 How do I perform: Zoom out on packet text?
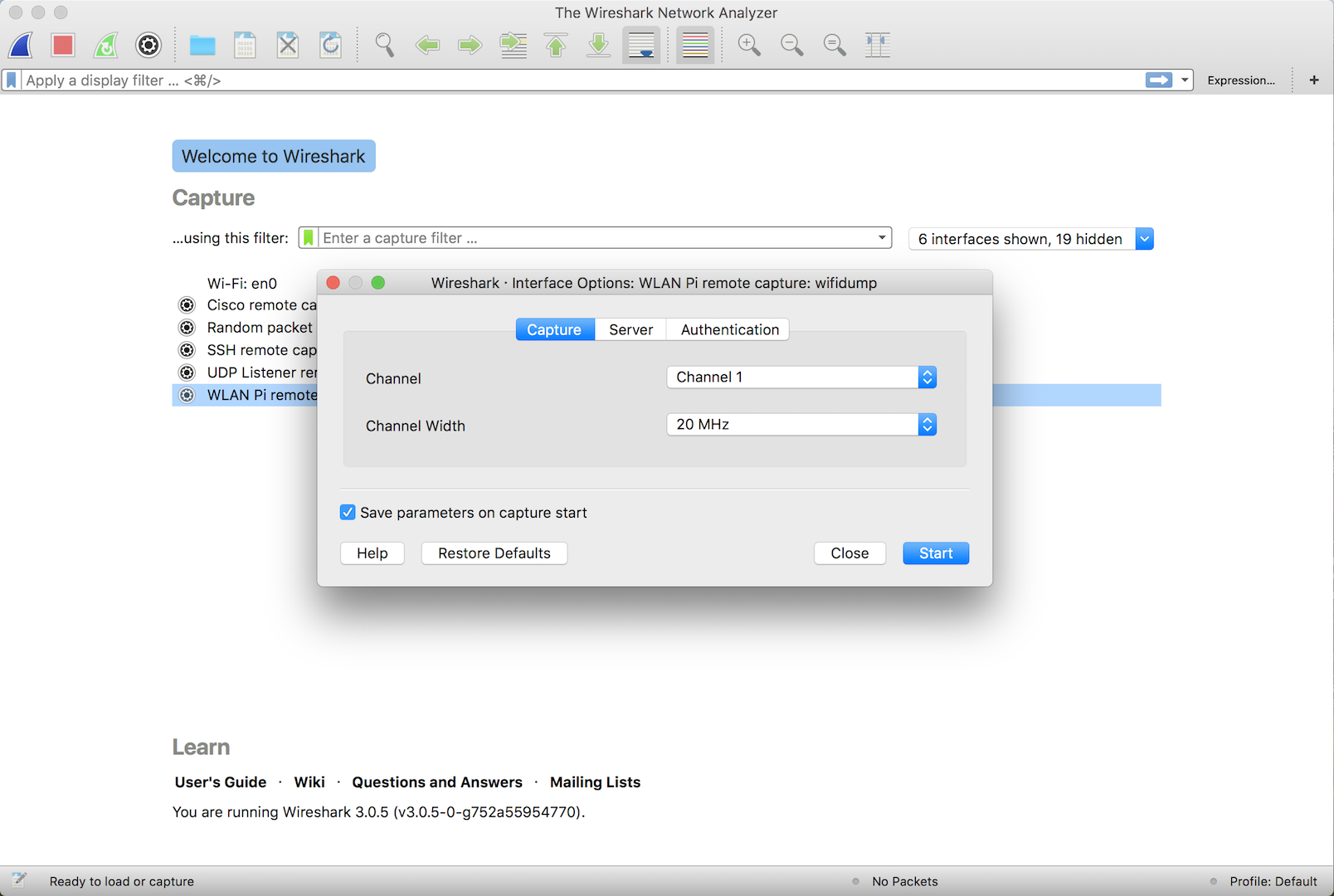click(792, 45)
